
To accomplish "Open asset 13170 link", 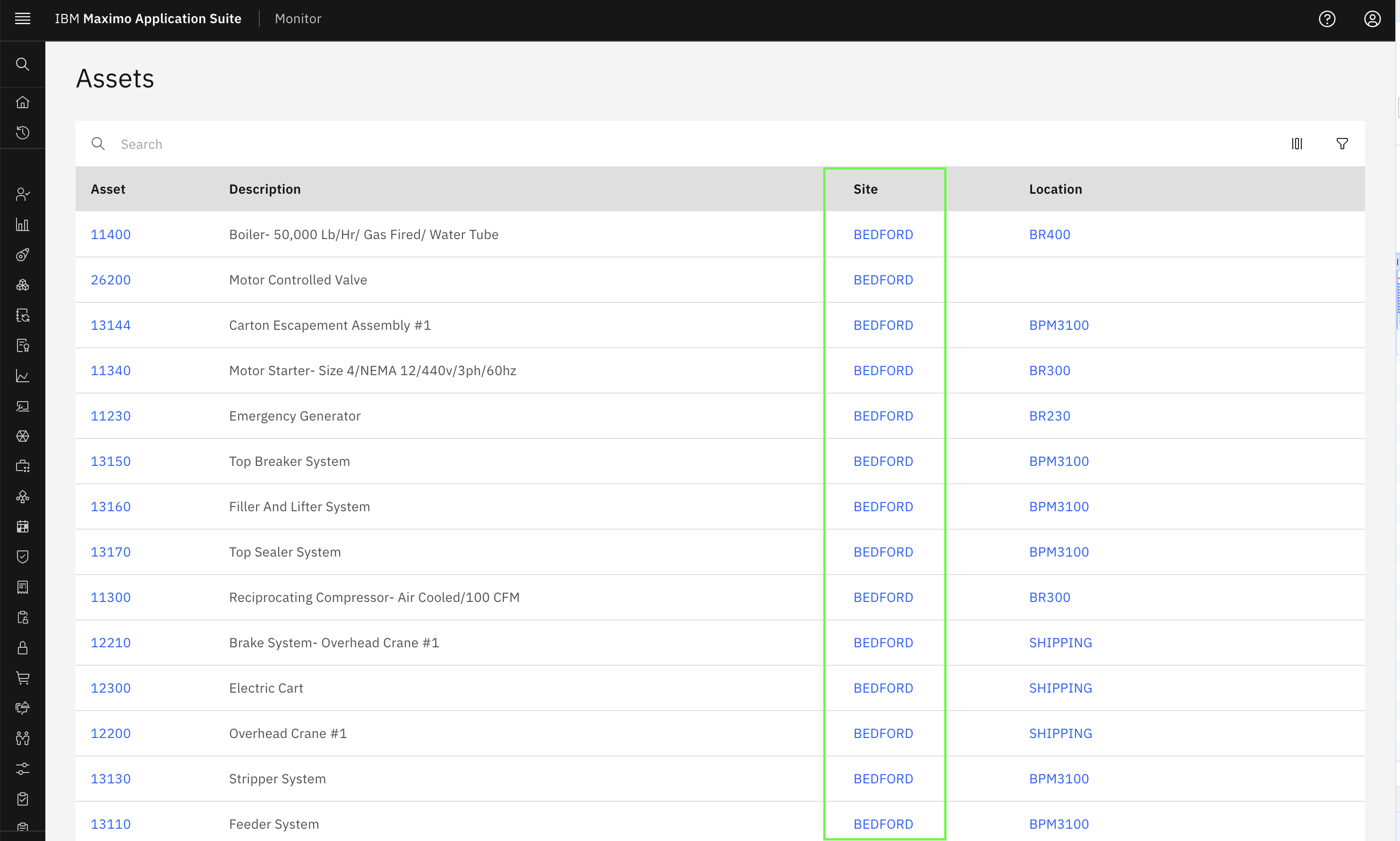I will [111, 552].
